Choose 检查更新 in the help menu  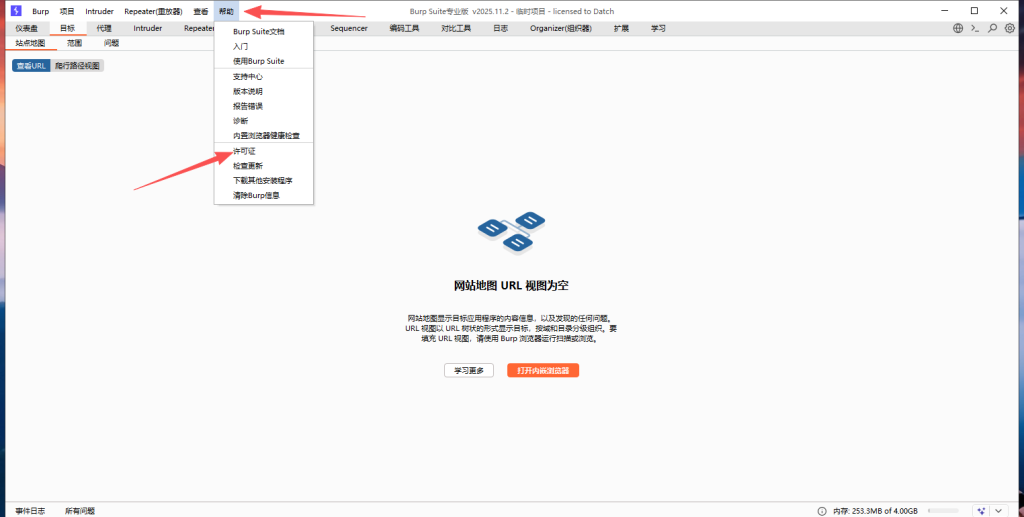click(x=248, y=166)
